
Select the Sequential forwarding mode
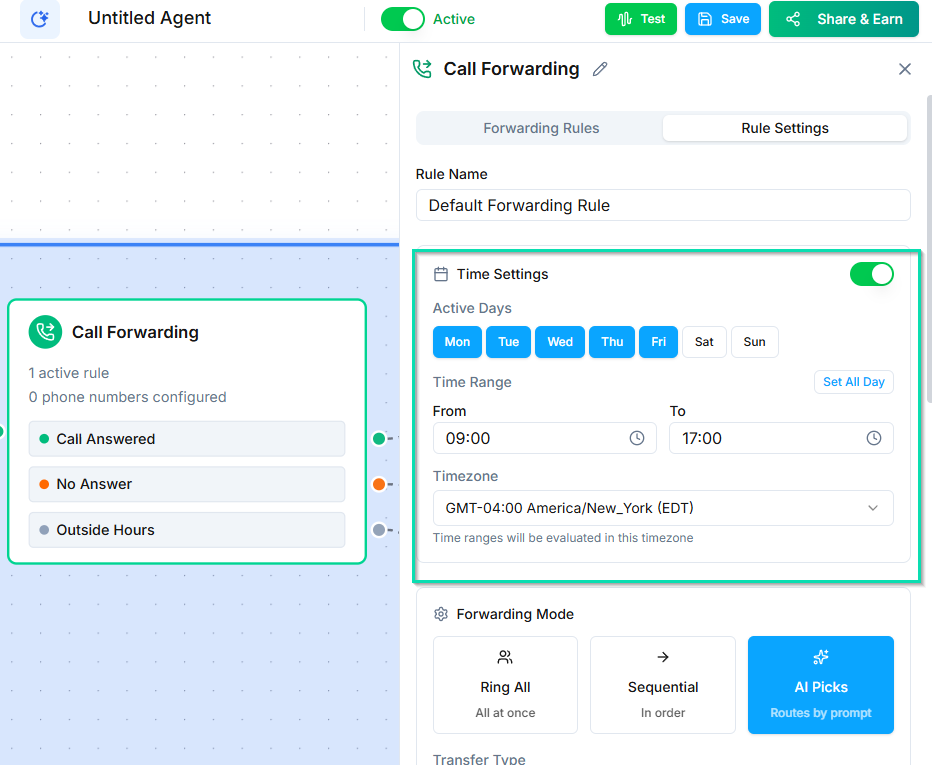(x=662, y=685)
